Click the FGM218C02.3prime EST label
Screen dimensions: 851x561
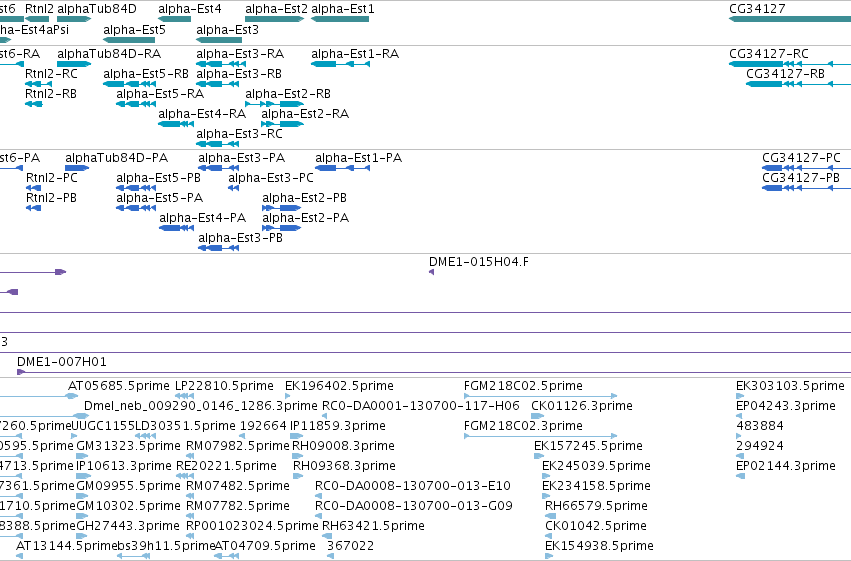click(x=523, y=426)
